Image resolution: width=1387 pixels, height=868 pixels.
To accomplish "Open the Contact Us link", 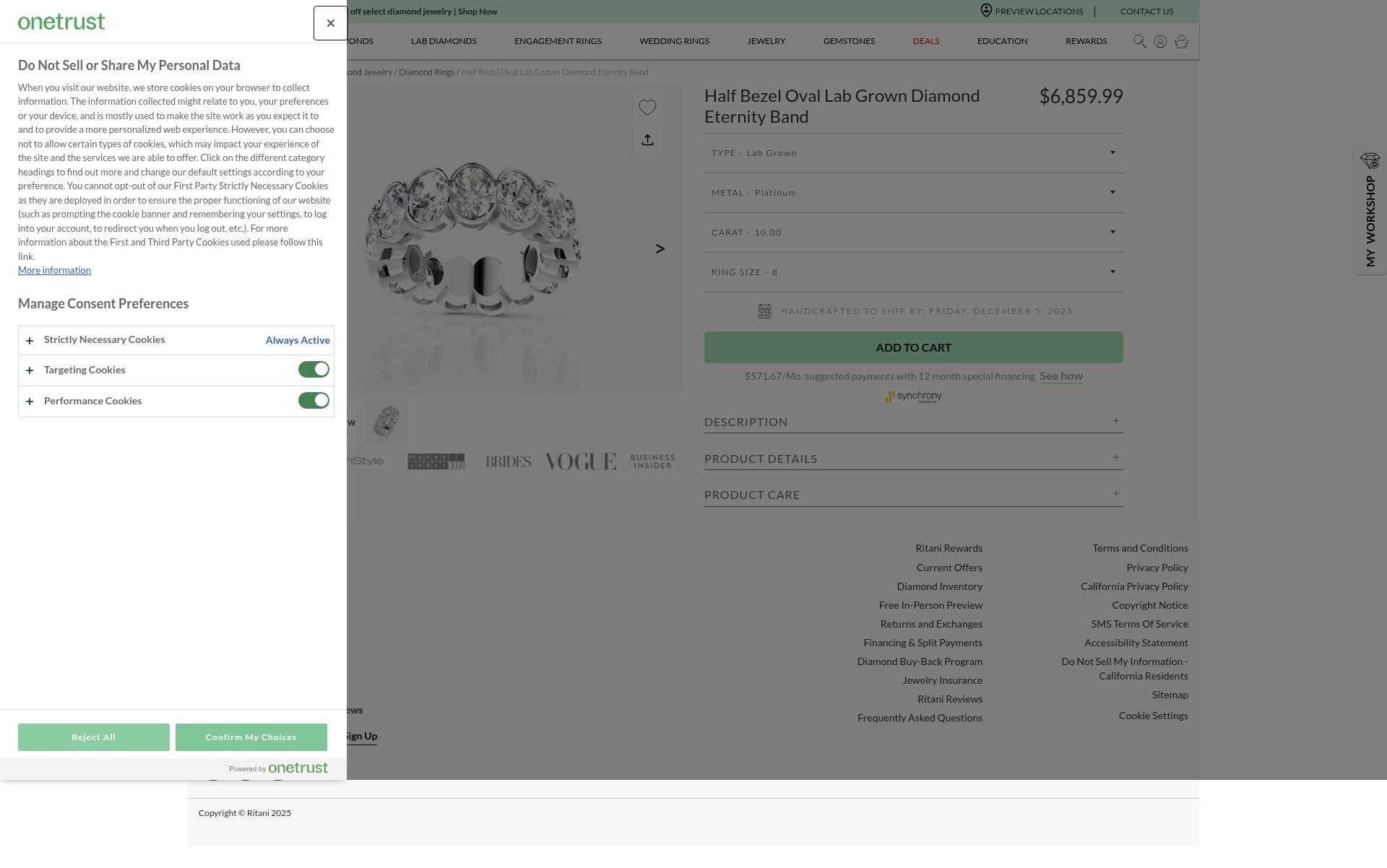I will tap(1146, 12).
